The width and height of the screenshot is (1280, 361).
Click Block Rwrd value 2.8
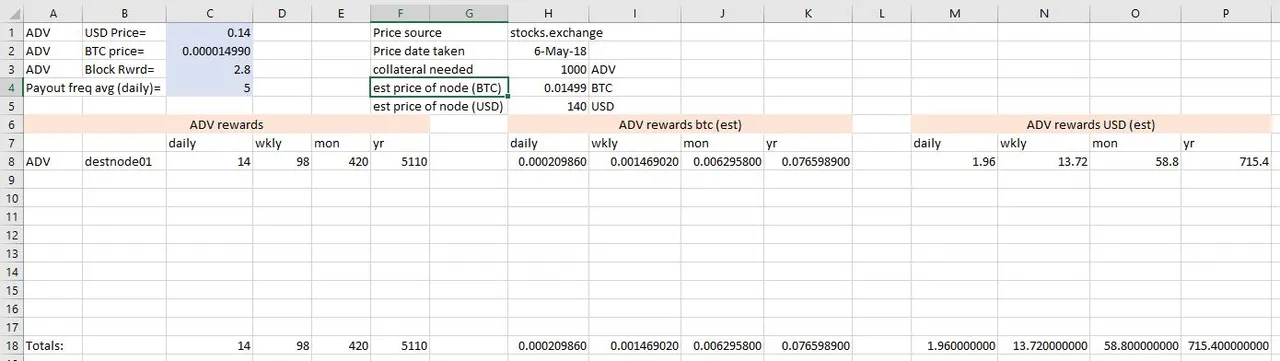click(209, 70)
